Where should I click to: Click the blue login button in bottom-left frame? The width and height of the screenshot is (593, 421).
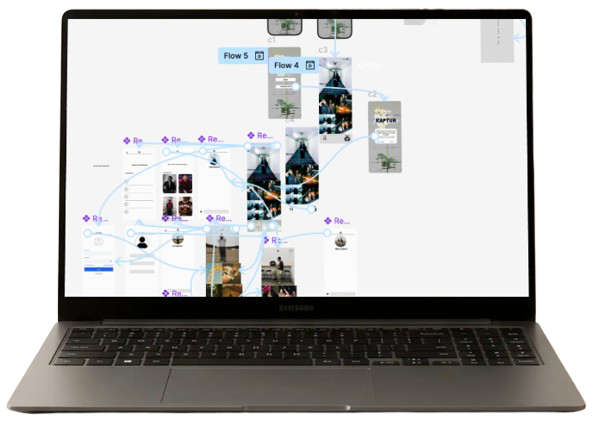[98, 269]
